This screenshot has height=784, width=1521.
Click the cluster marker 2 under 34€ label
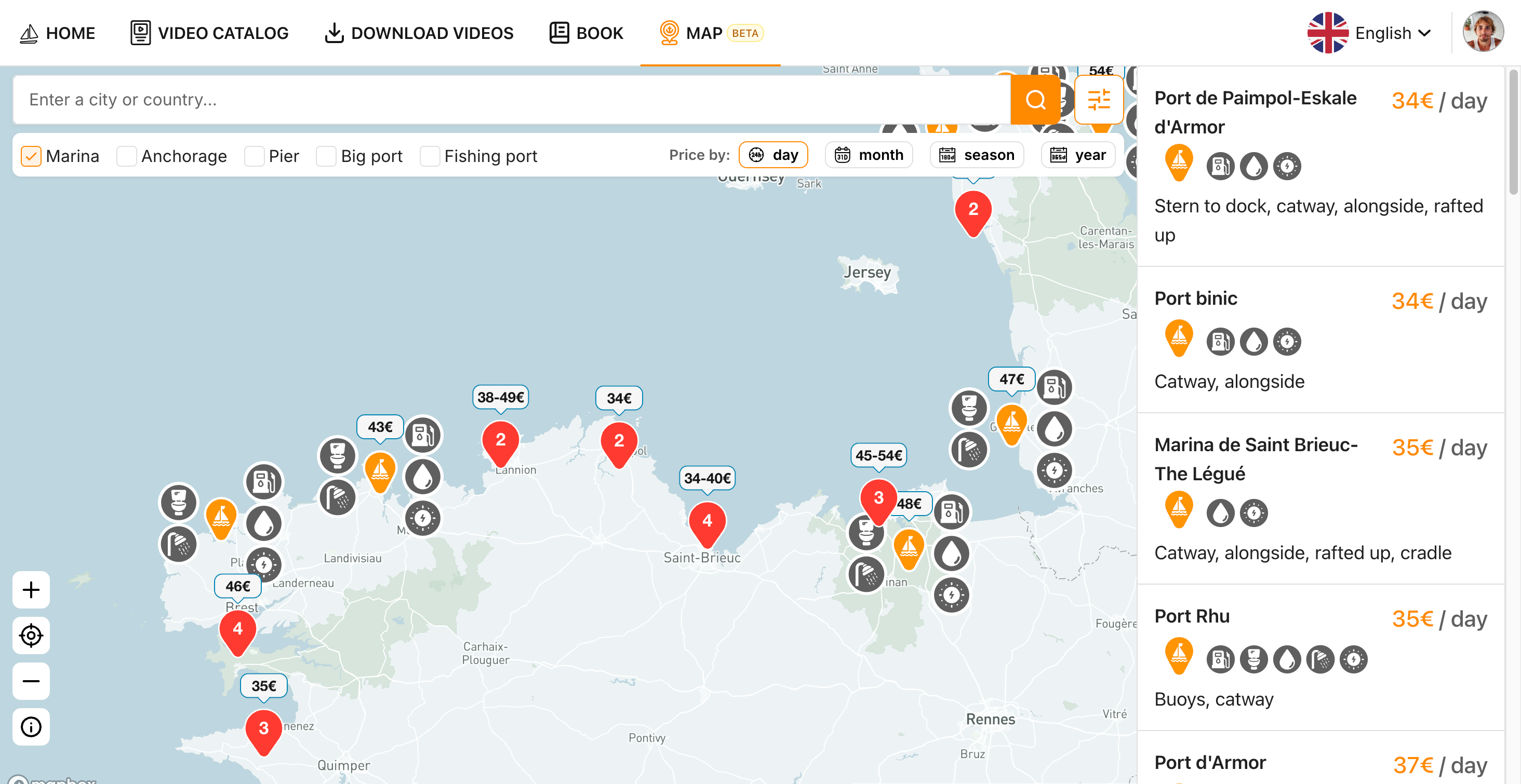619,444
